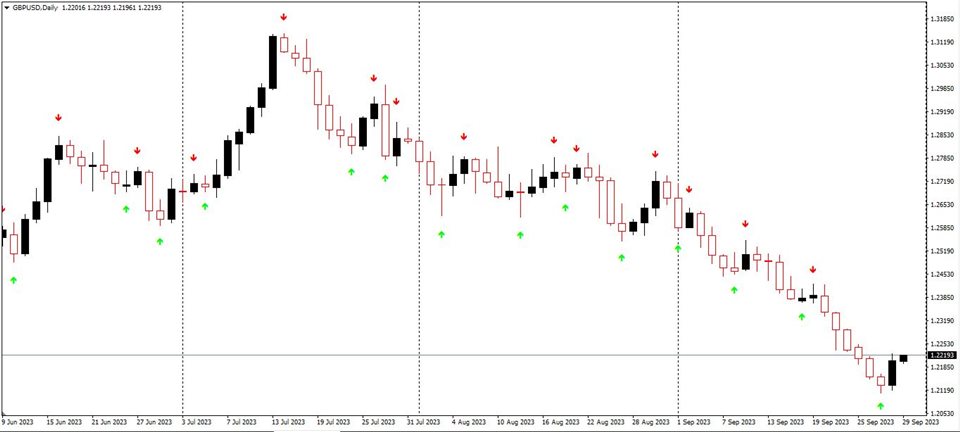Viewport: 960px width, 432px height.
Task: Click the 1.27850 price axis label
Action: 941,158
